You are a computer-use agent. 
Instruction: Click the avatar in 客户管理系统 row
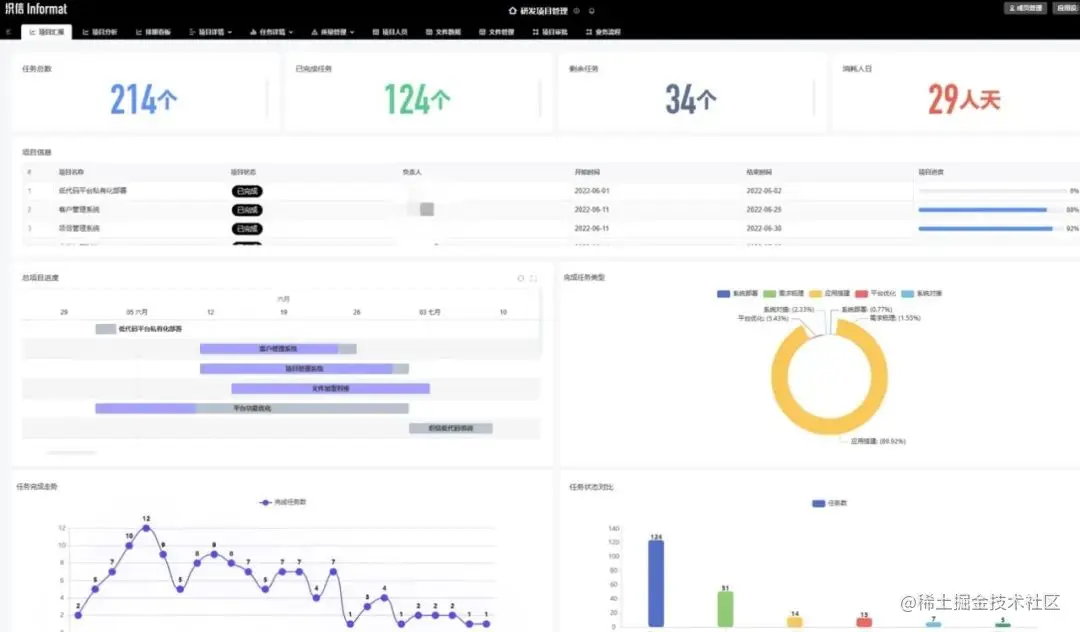point(426,209)
